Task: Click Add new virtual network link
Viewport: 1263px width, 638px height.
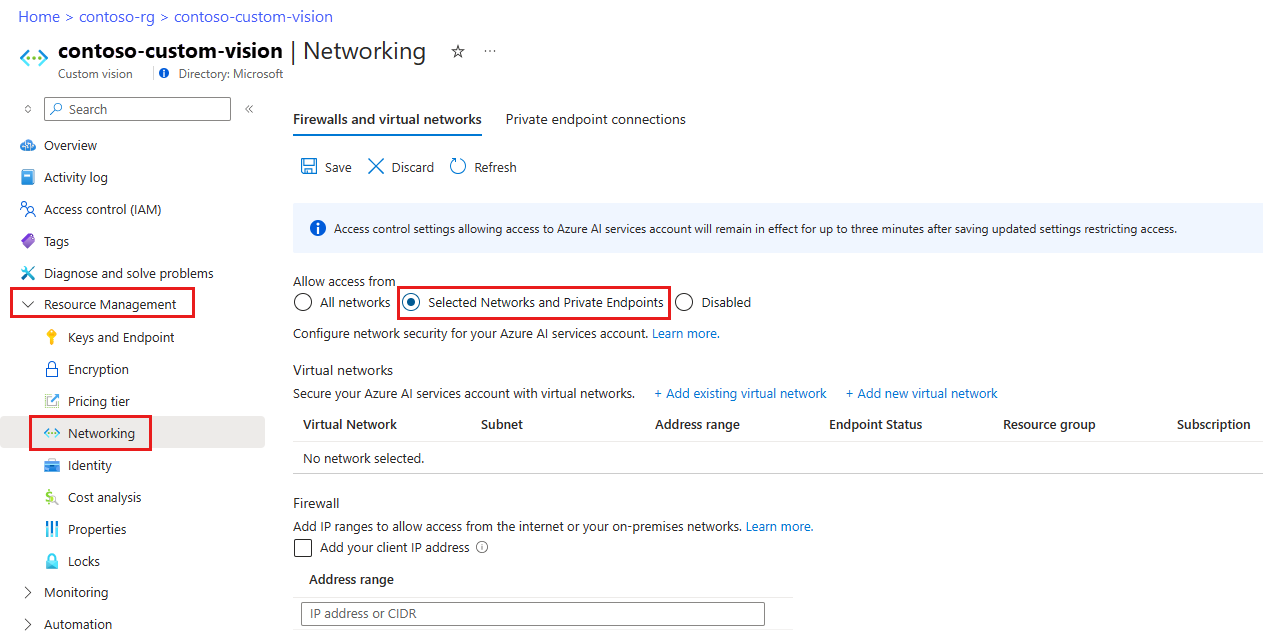Action: (921, 393)
